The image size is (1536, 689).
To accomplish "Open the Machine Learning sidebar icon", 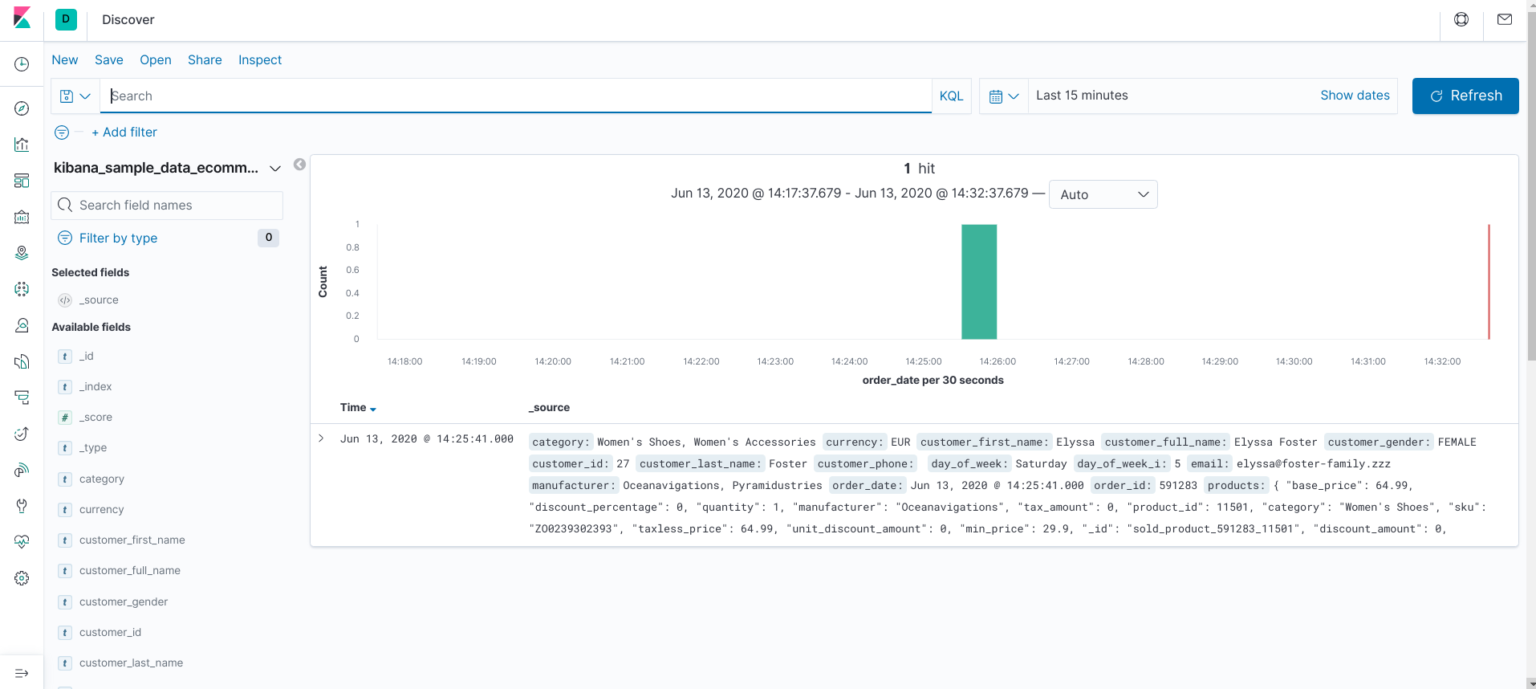I will tap(21, 289).
